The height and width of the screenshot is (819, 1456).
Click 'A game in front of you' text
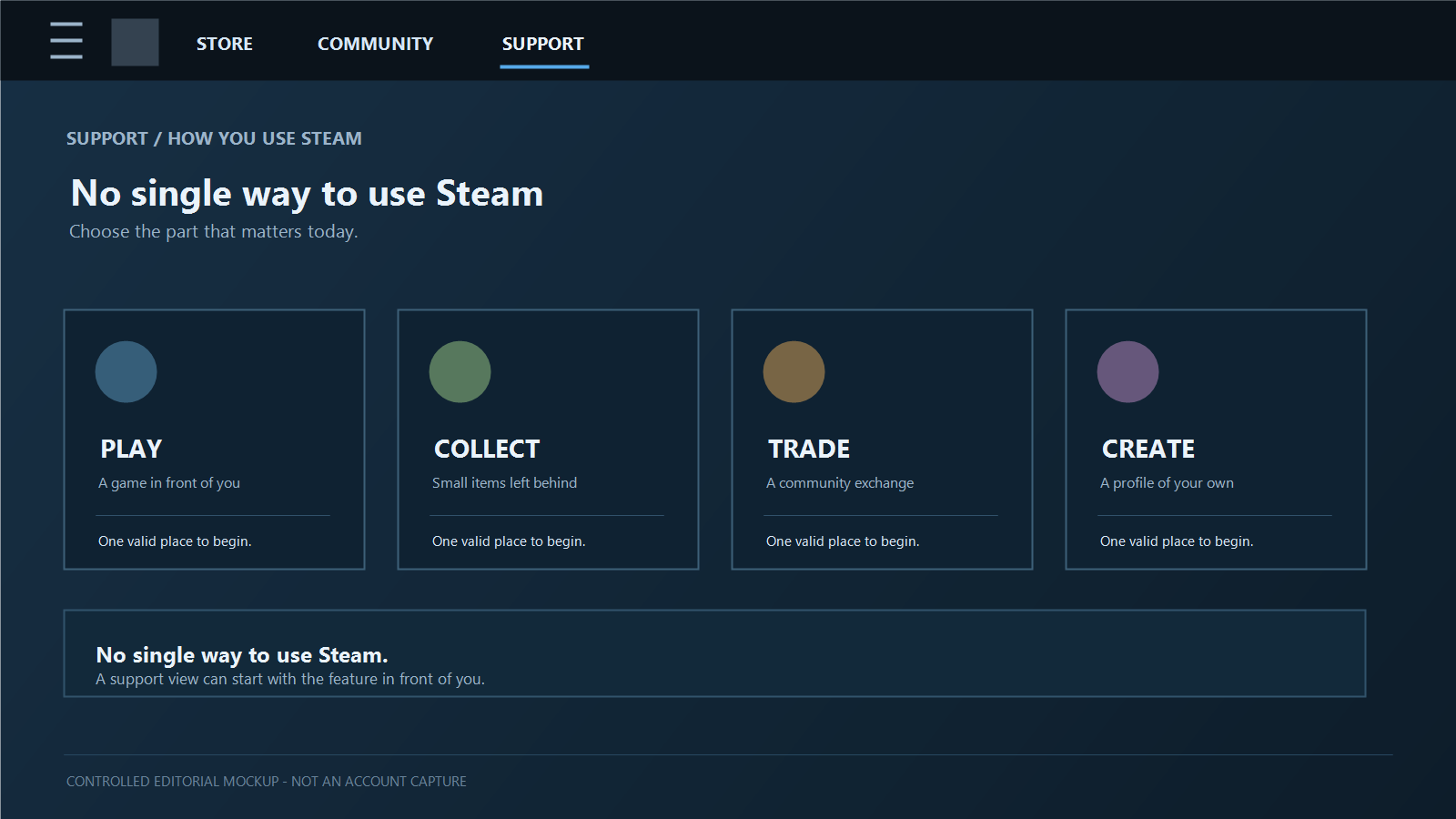tap(169, 483)
